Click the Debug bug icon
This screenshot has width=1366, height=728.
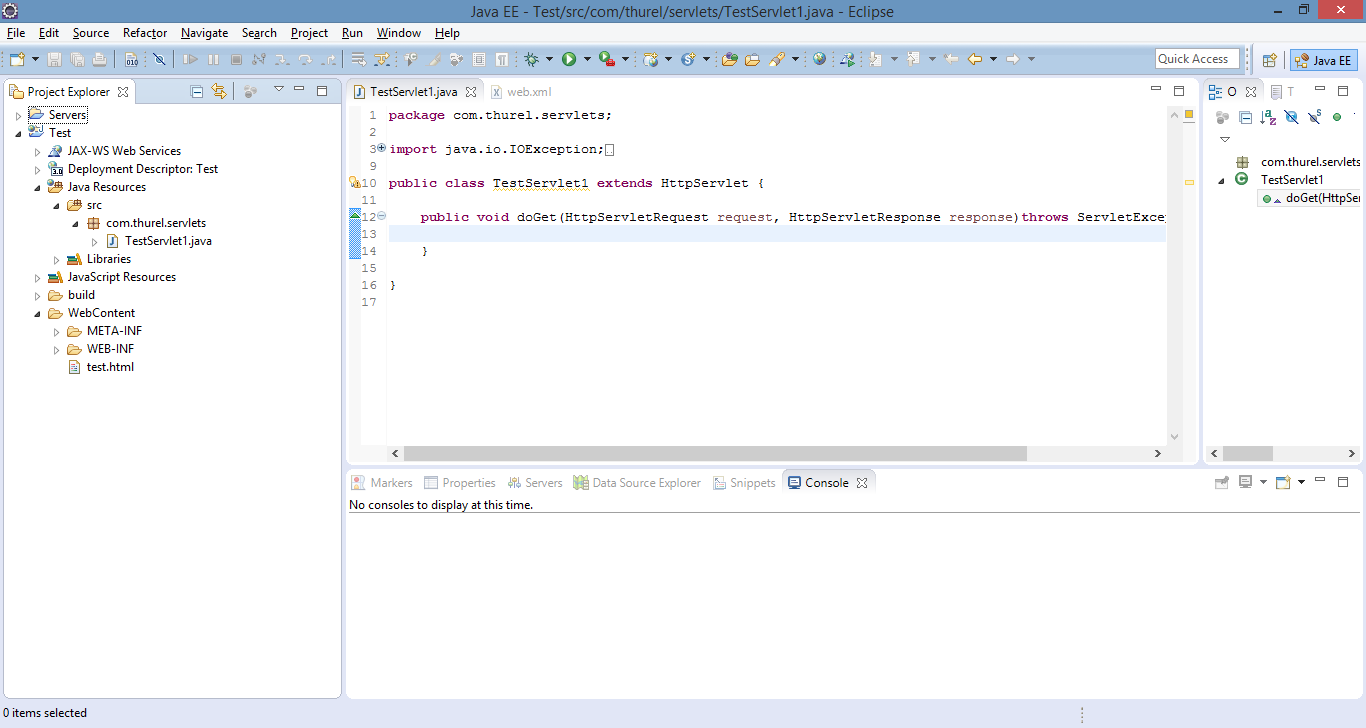point(532,60)
